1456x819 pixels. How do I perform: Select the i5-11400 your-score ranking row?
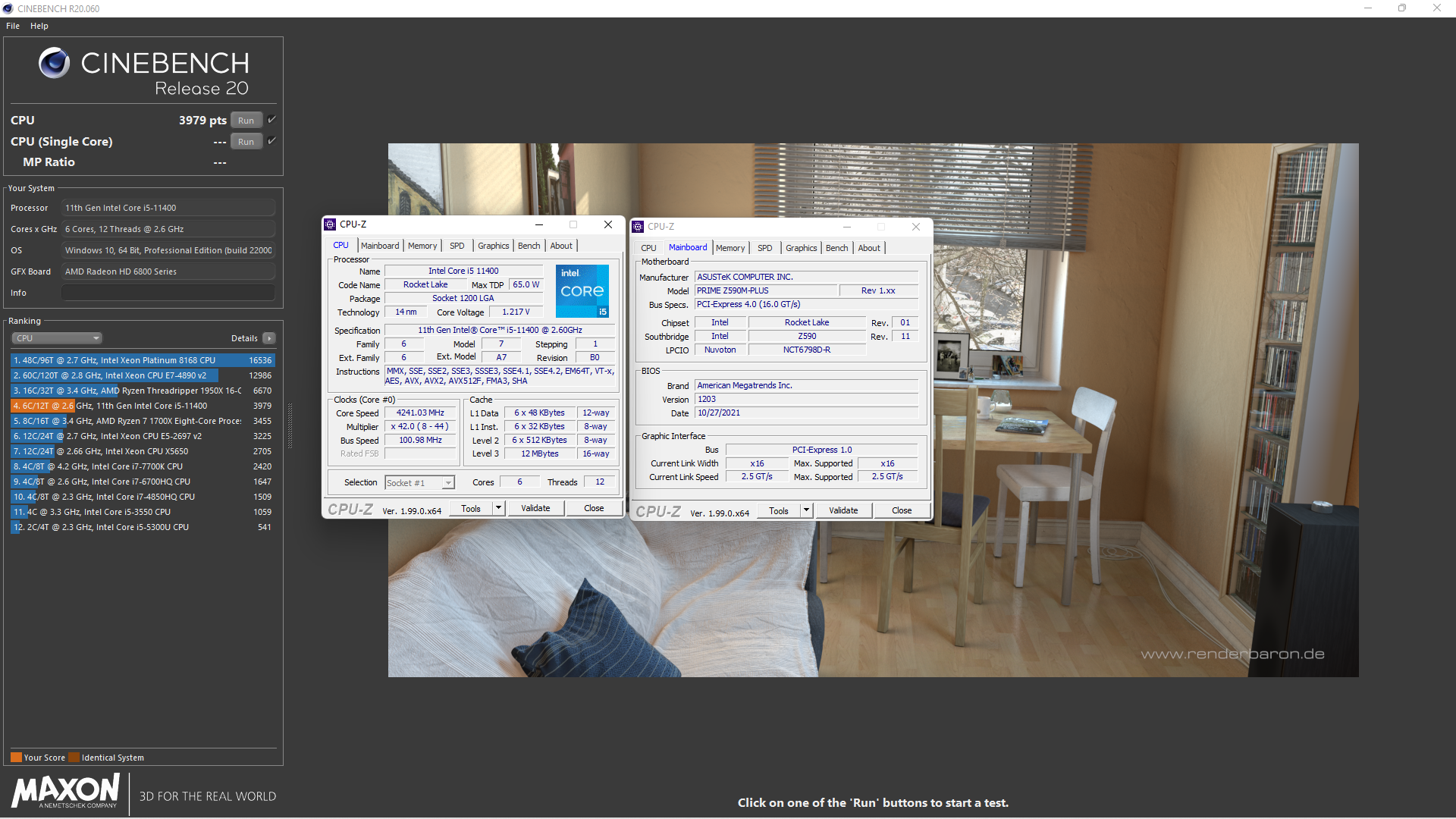[143, 406]
